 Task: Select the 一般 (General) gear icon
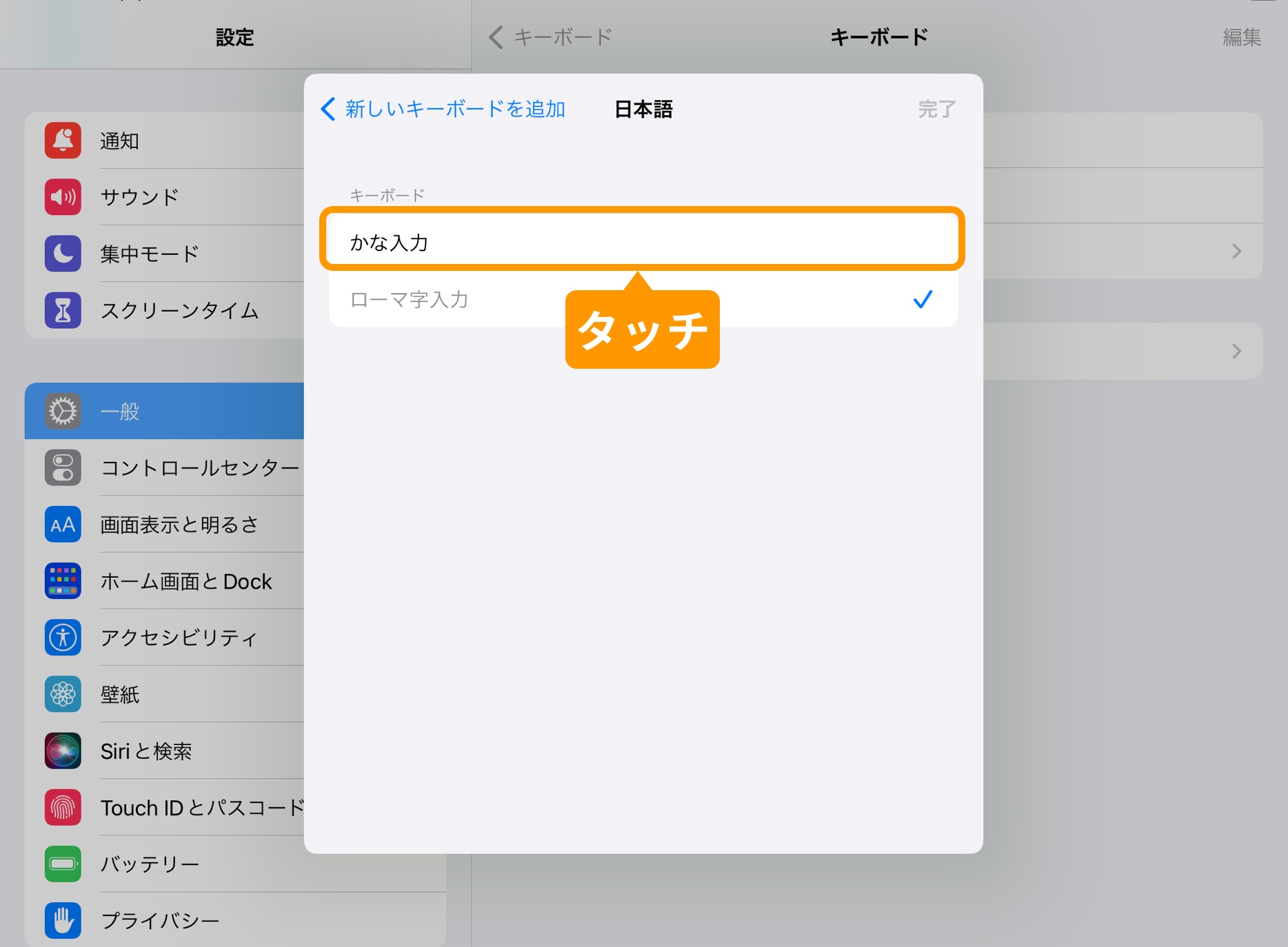pos(63,411)
